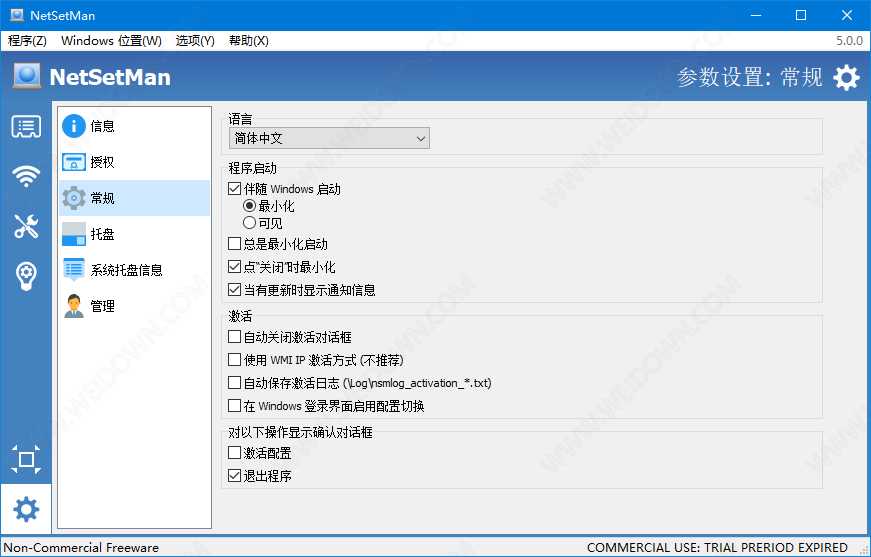
Task: Select the 系统托盘信息 settings category
Action: (134, 270)
